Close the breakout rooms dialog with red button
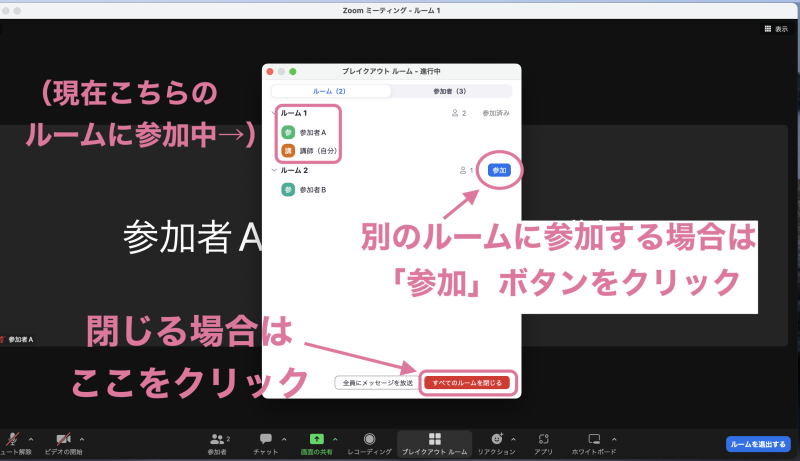This screenshot has width=800, height=461. (270, 71)
